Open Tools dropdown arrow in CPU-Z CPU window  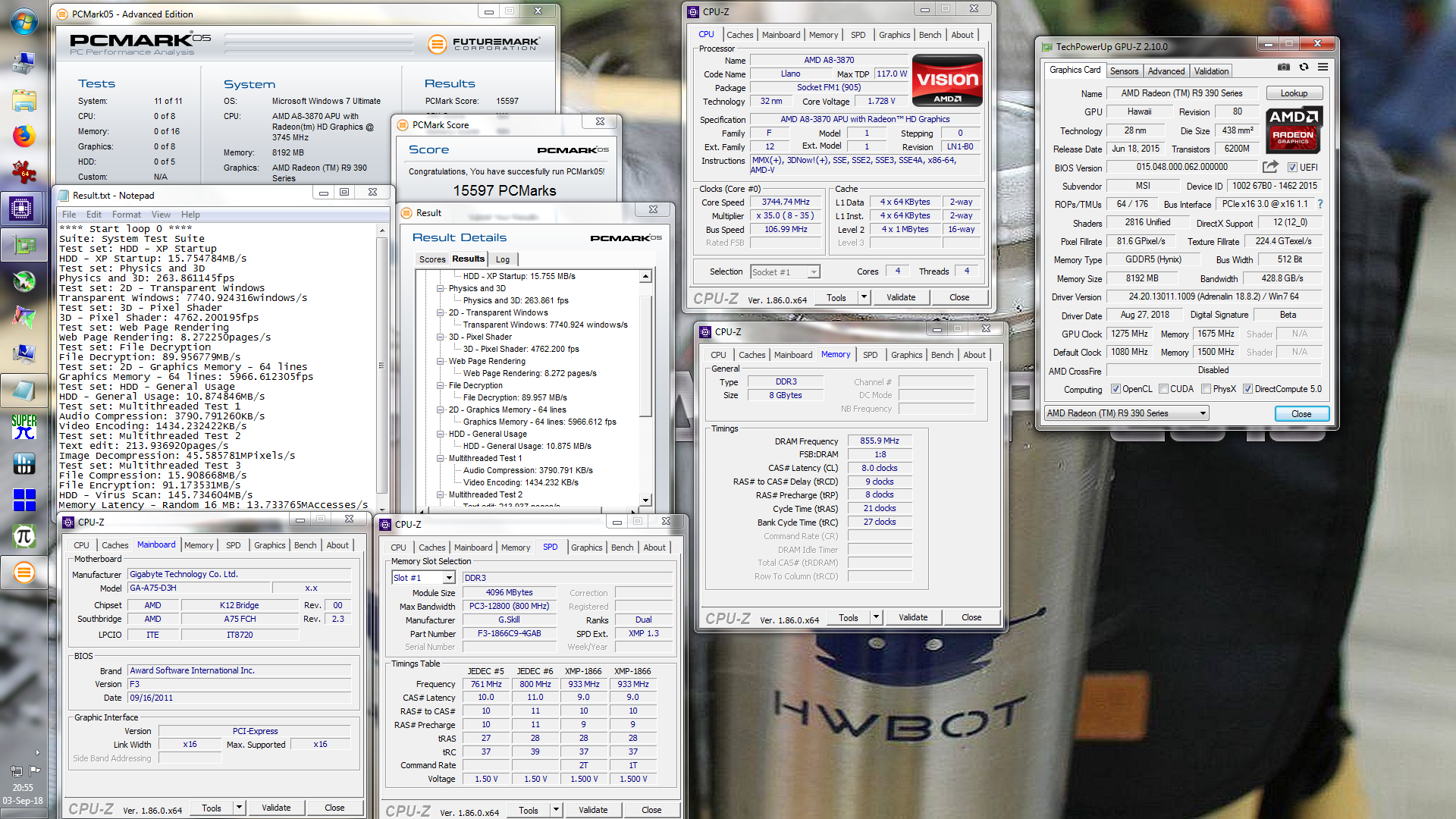coord(864,297)
